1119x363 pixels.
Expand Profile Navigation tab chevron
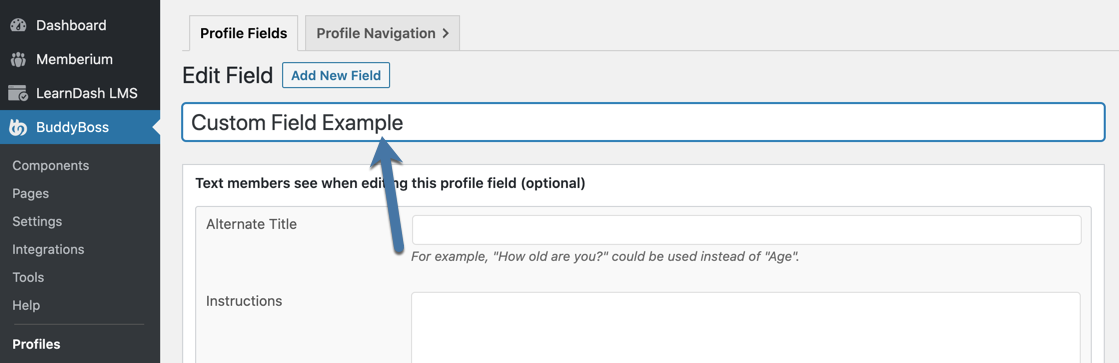445,34
